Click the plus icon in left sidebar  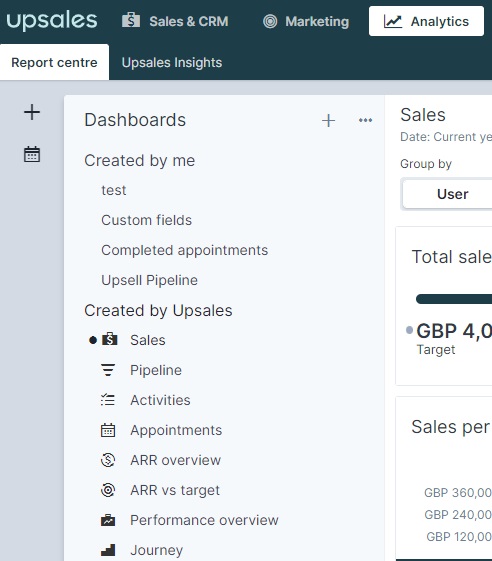(x=32, y=112)
